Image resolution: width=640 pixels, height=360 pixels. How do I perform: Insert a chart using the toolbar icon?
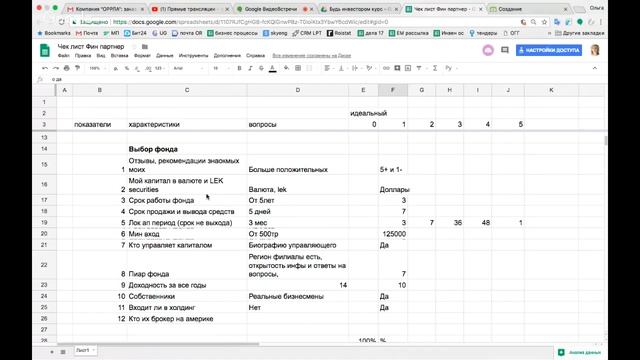coord(408,68)
